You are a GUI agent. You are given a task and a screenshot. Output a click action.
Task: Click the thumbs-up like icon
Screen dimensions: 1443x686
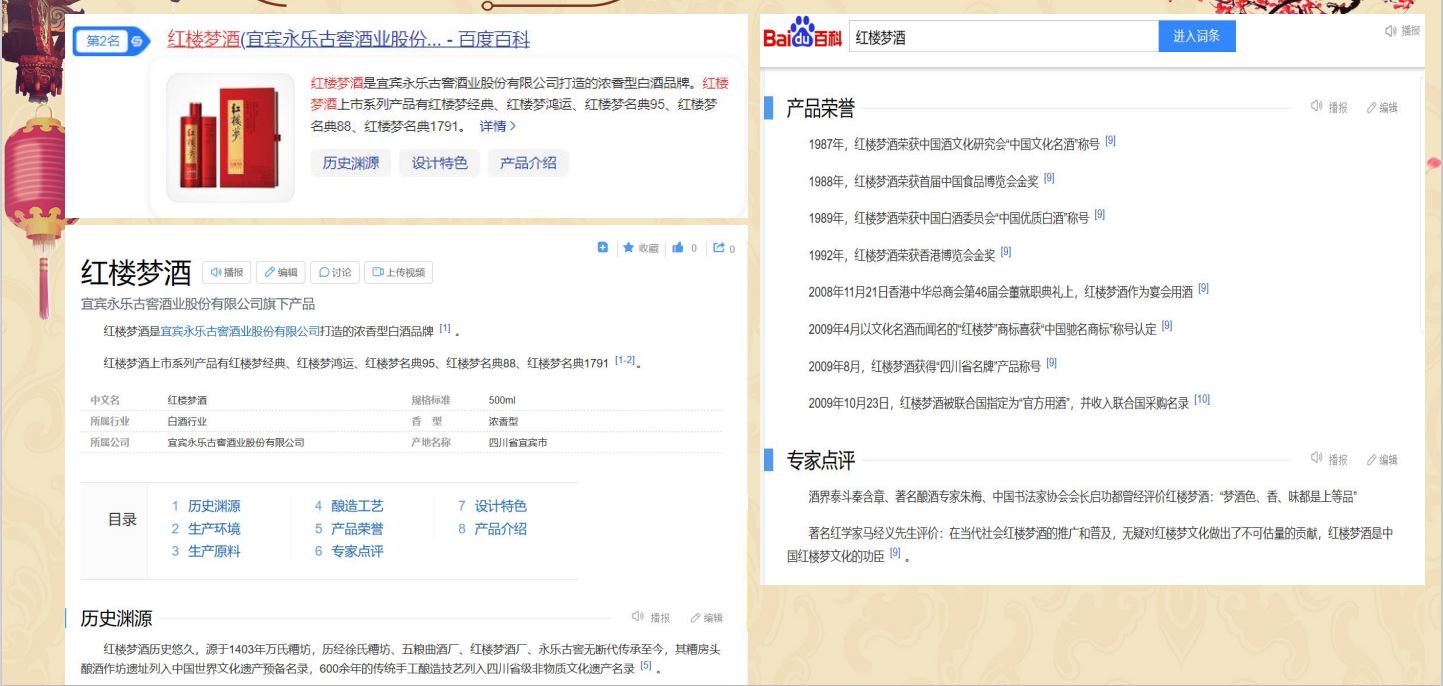[x=678, y=248]
